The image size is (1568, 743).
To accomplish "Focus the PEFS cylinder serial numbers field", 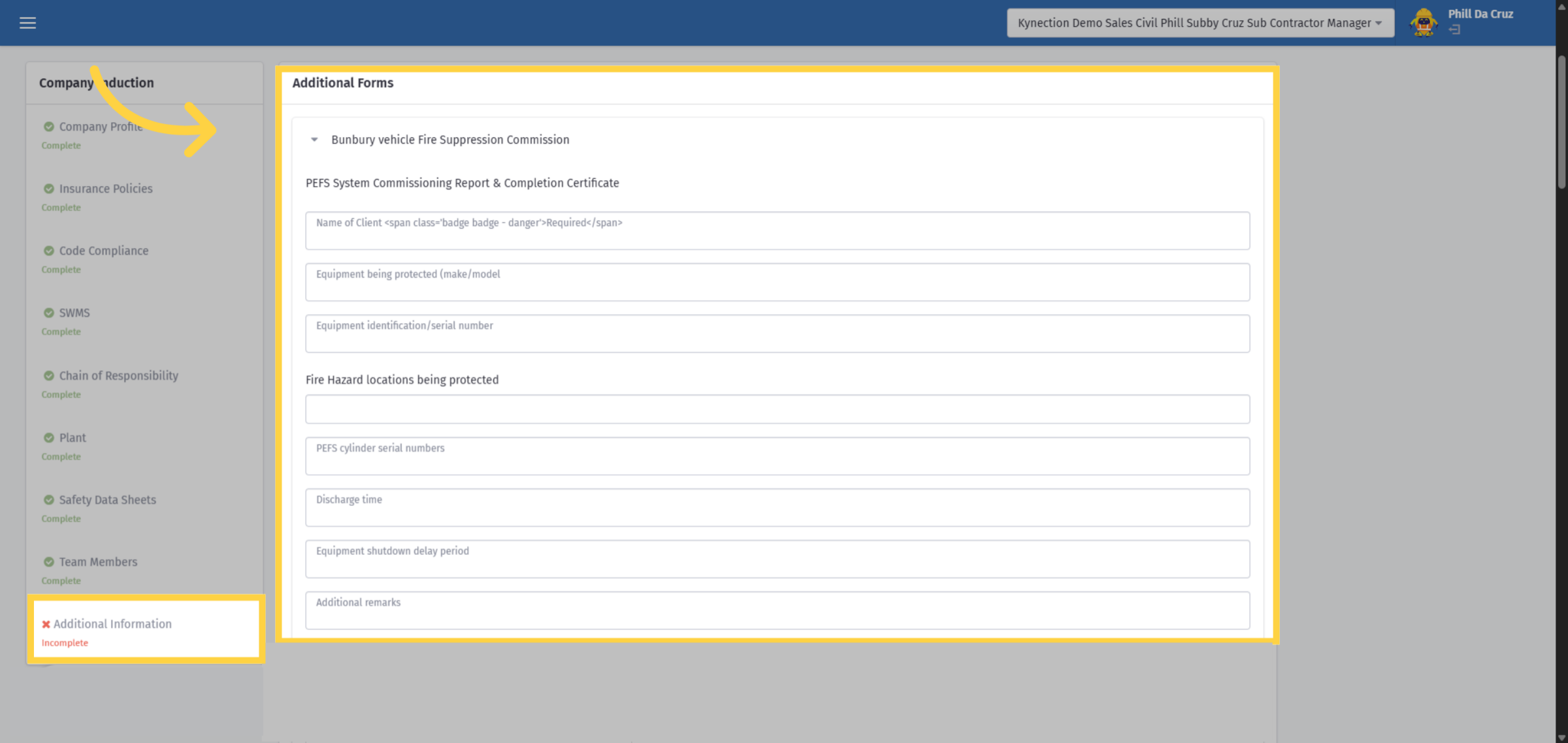I will 777,456.
